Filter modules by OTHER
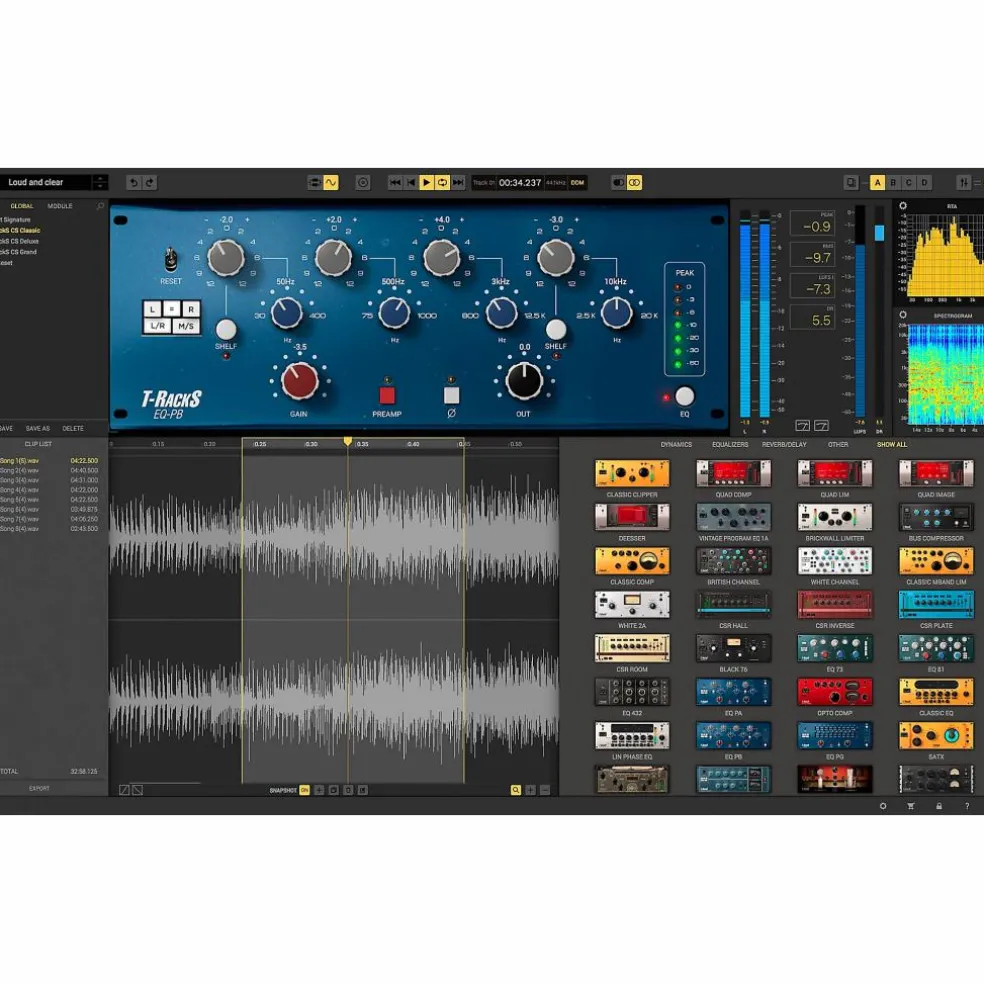The width and height of the screenshot is (984, 984). pyautogui.click(x=838, y=444)
